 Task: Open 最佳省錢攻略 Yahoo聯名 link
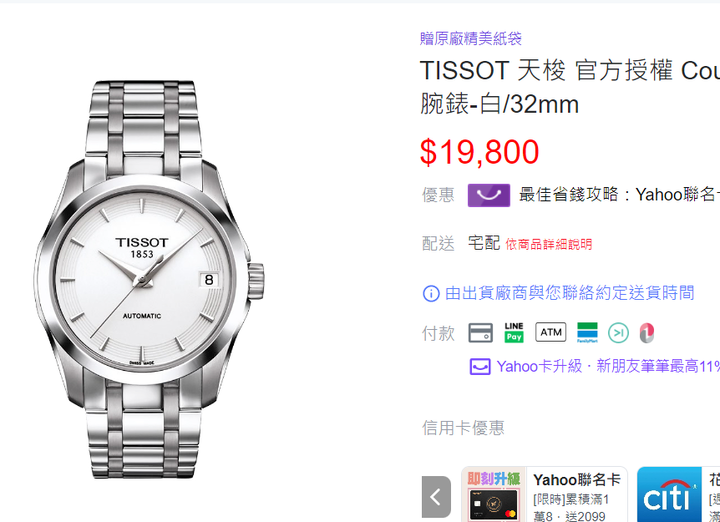[x=619, y=195]
